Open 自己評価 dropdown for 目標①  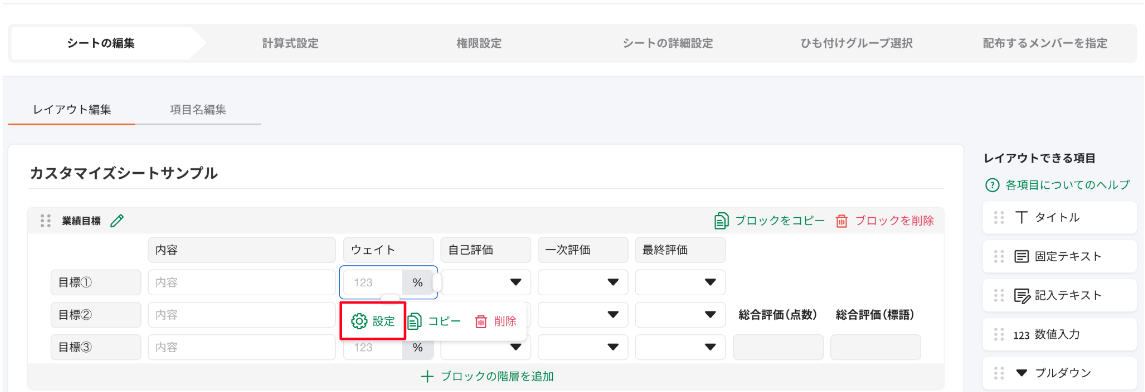(486, 282)
